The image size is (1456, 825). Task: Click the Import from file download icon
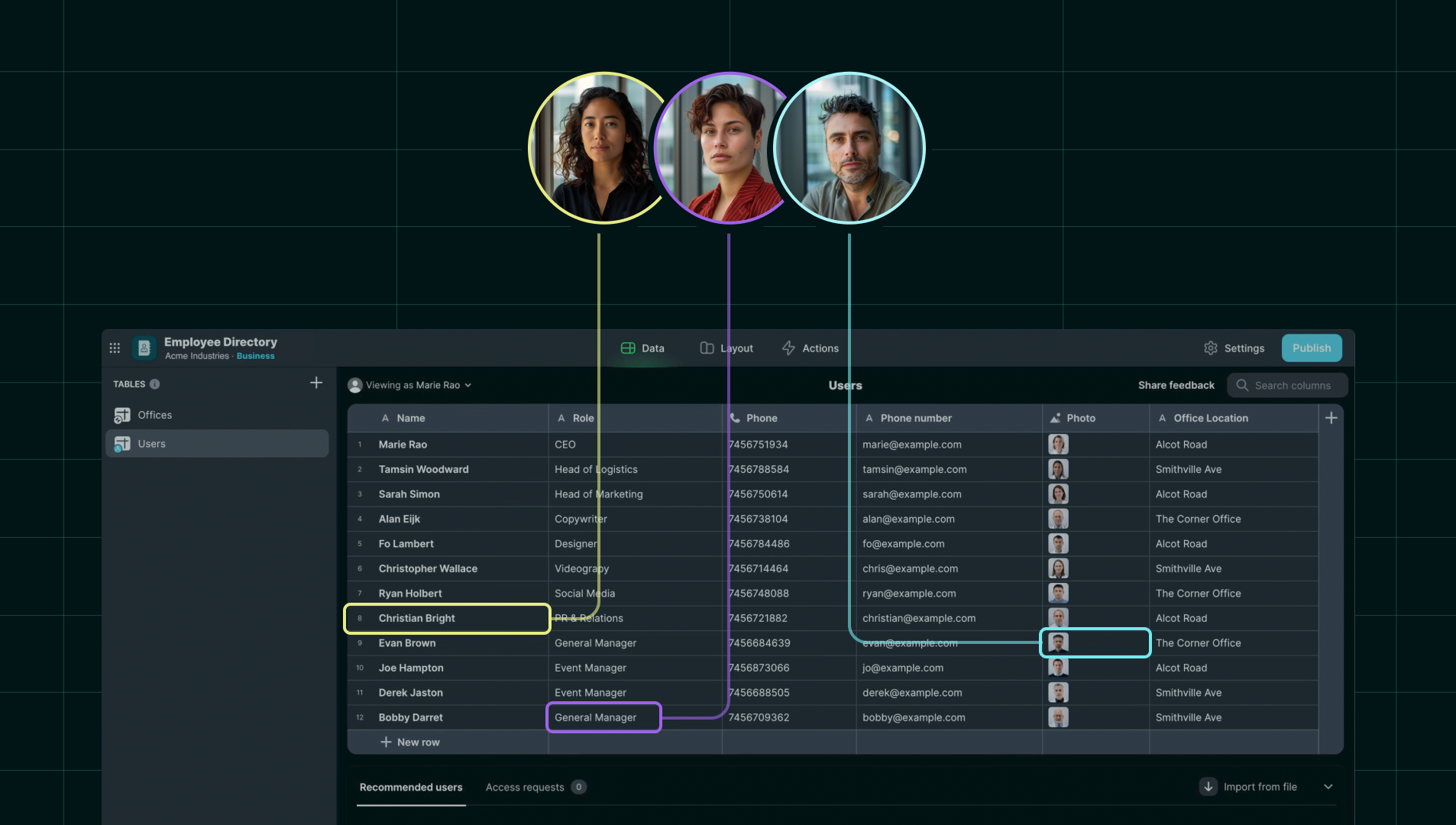[x=1208, y=787]
